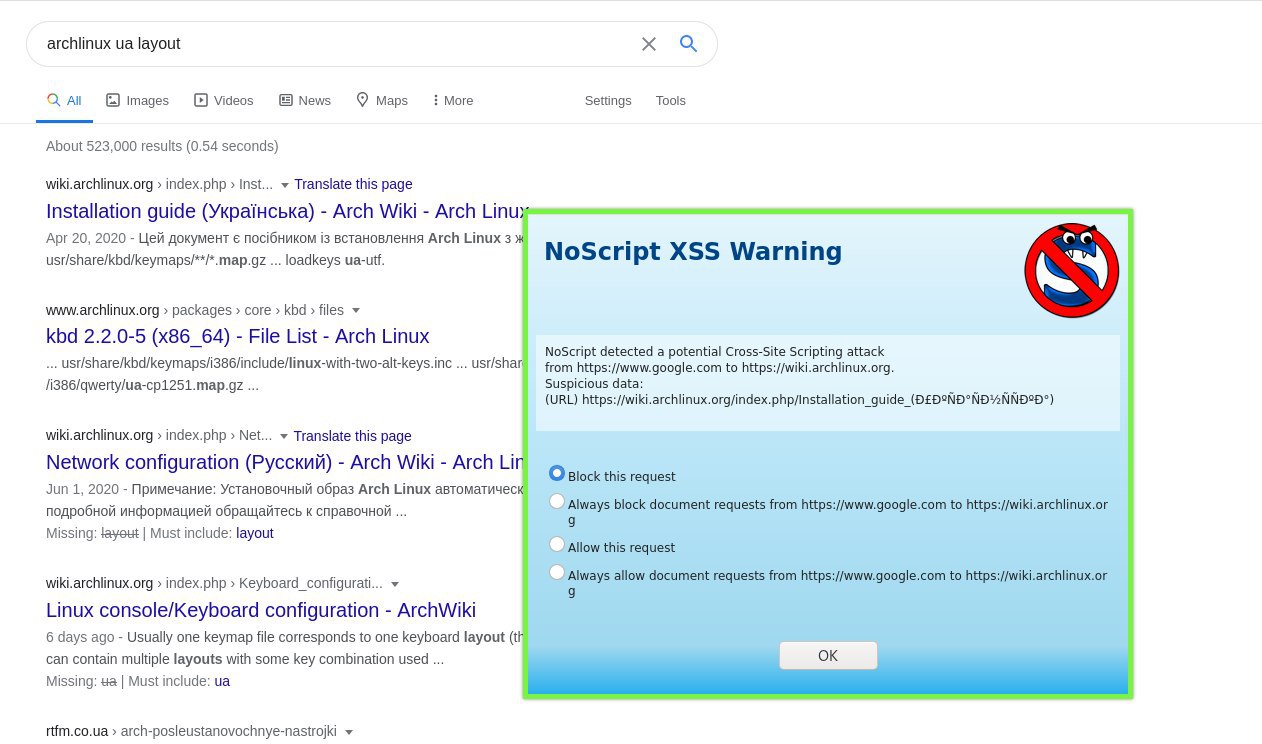The height and width of the screenshot is (744, 1262).
Task: Click 'Translate this page' for Network configuration
Action: click(352, 436)
